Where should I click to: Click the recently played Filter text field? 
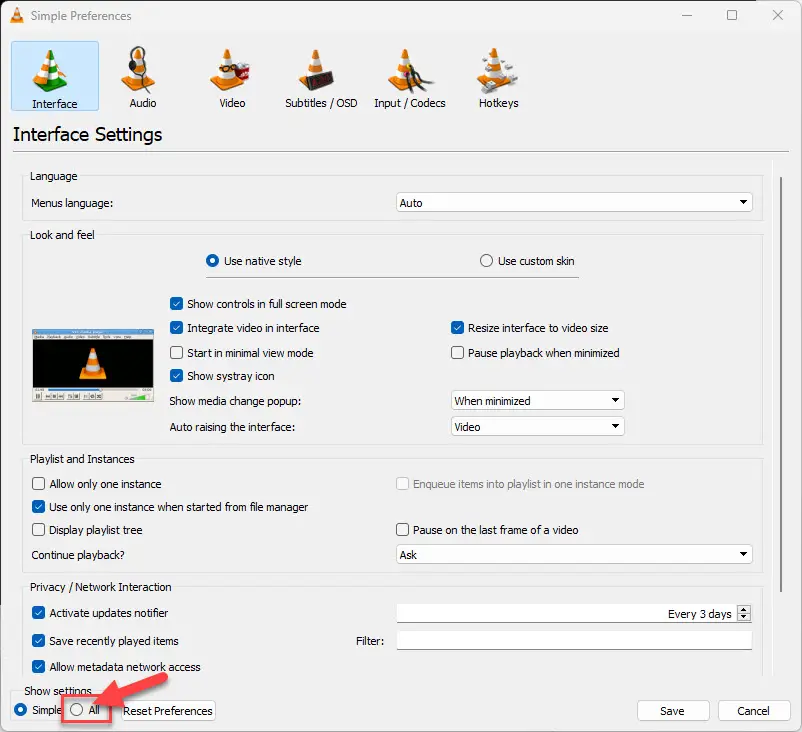coord(574,640)
